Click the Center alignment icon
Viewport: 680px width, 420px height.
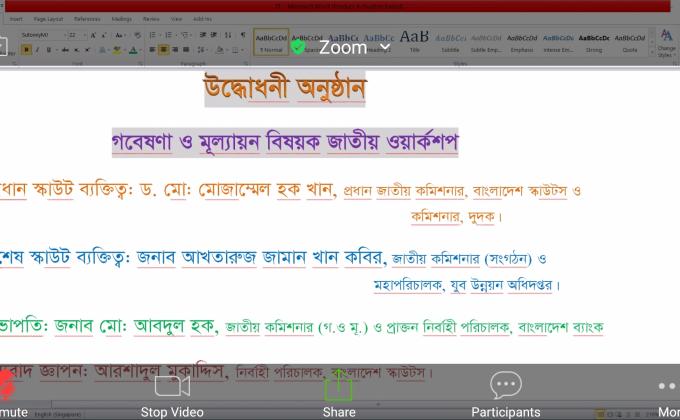[164, 49]
